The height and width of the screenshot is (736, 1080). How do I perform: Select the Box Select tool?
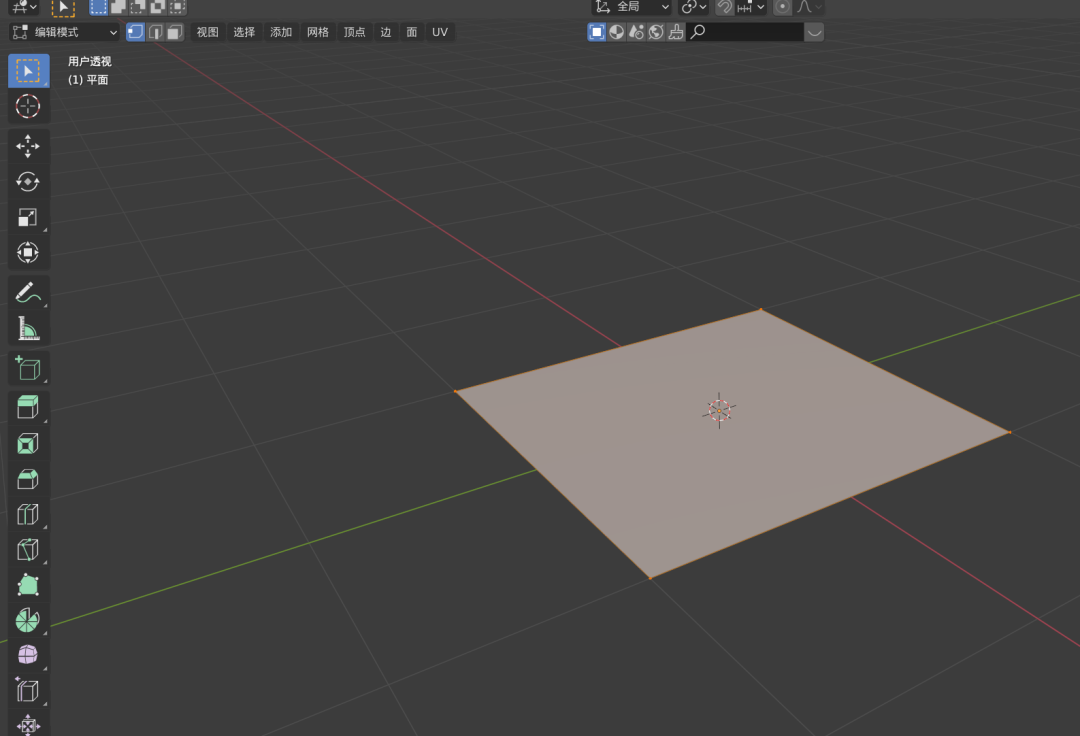click(28, 71)
